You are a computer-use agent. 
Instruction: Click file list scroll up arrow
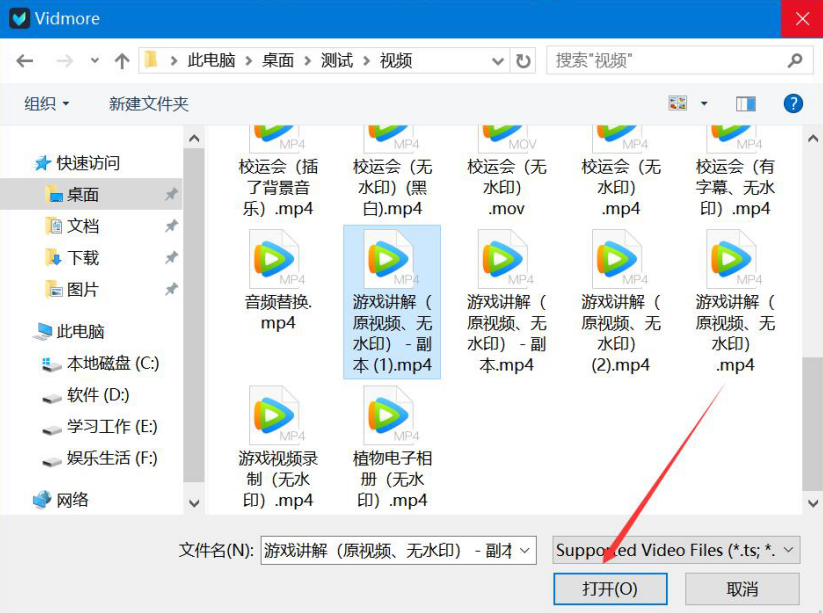pos(813,139)
